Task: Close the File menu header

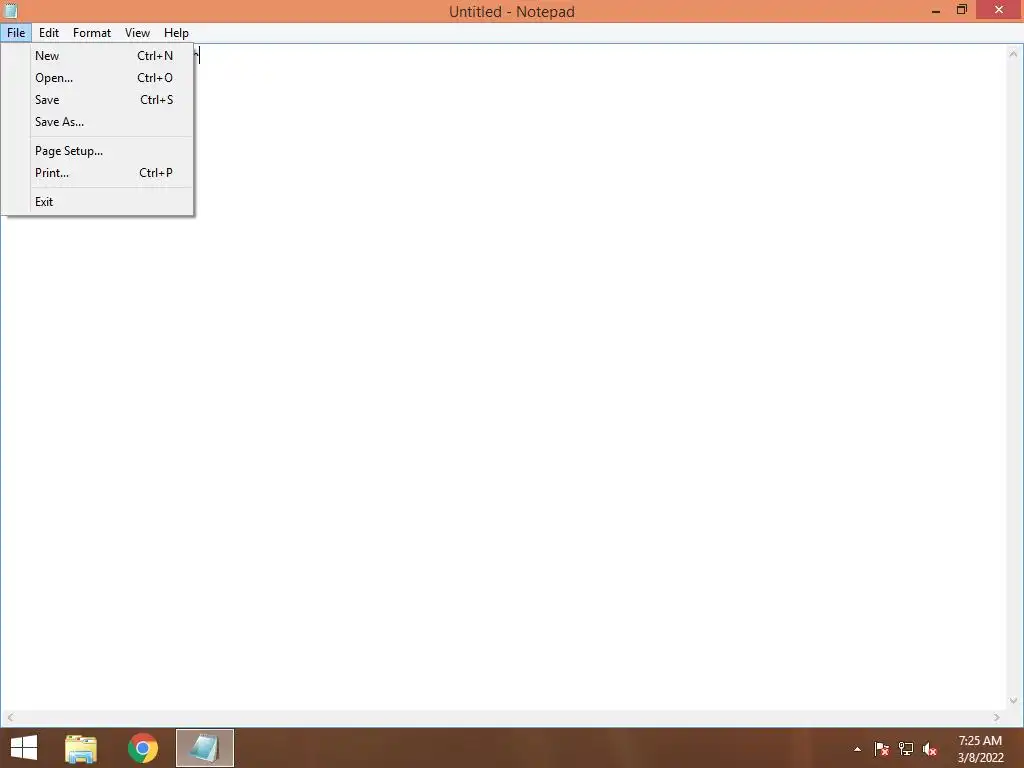Action: tap(16, 33)
